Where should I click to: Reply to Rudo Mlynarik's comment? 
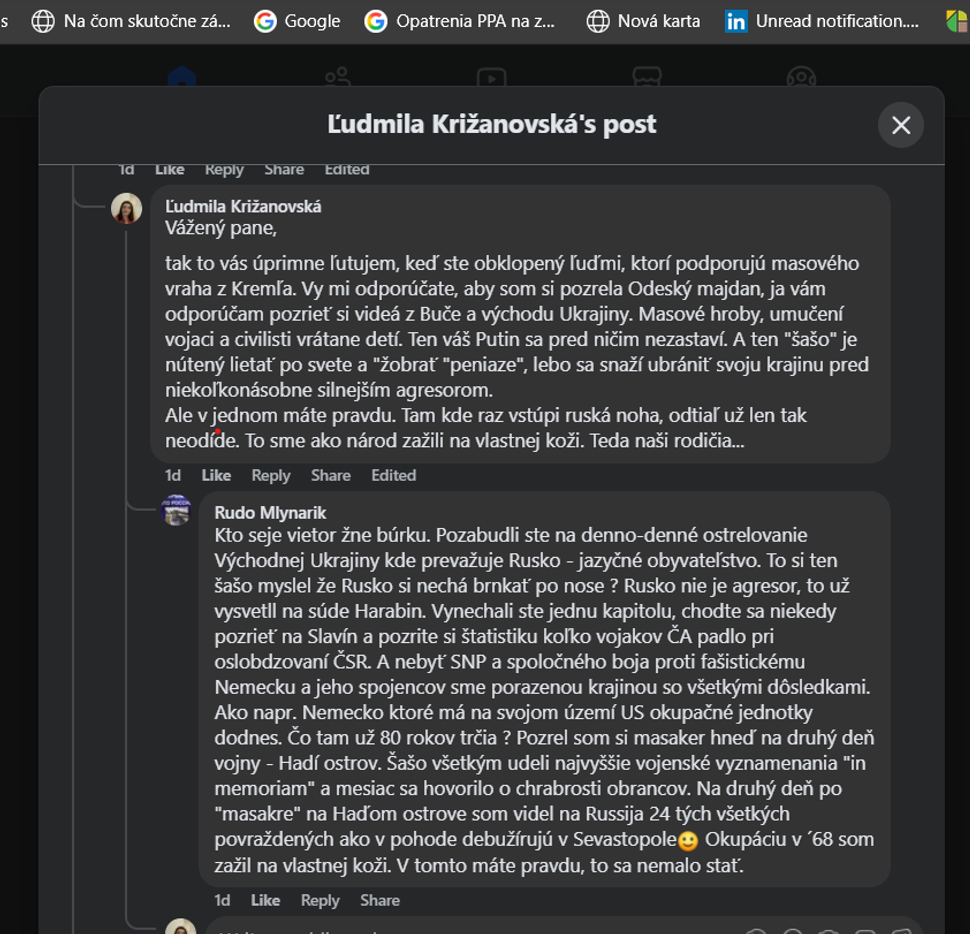point(320,900)
